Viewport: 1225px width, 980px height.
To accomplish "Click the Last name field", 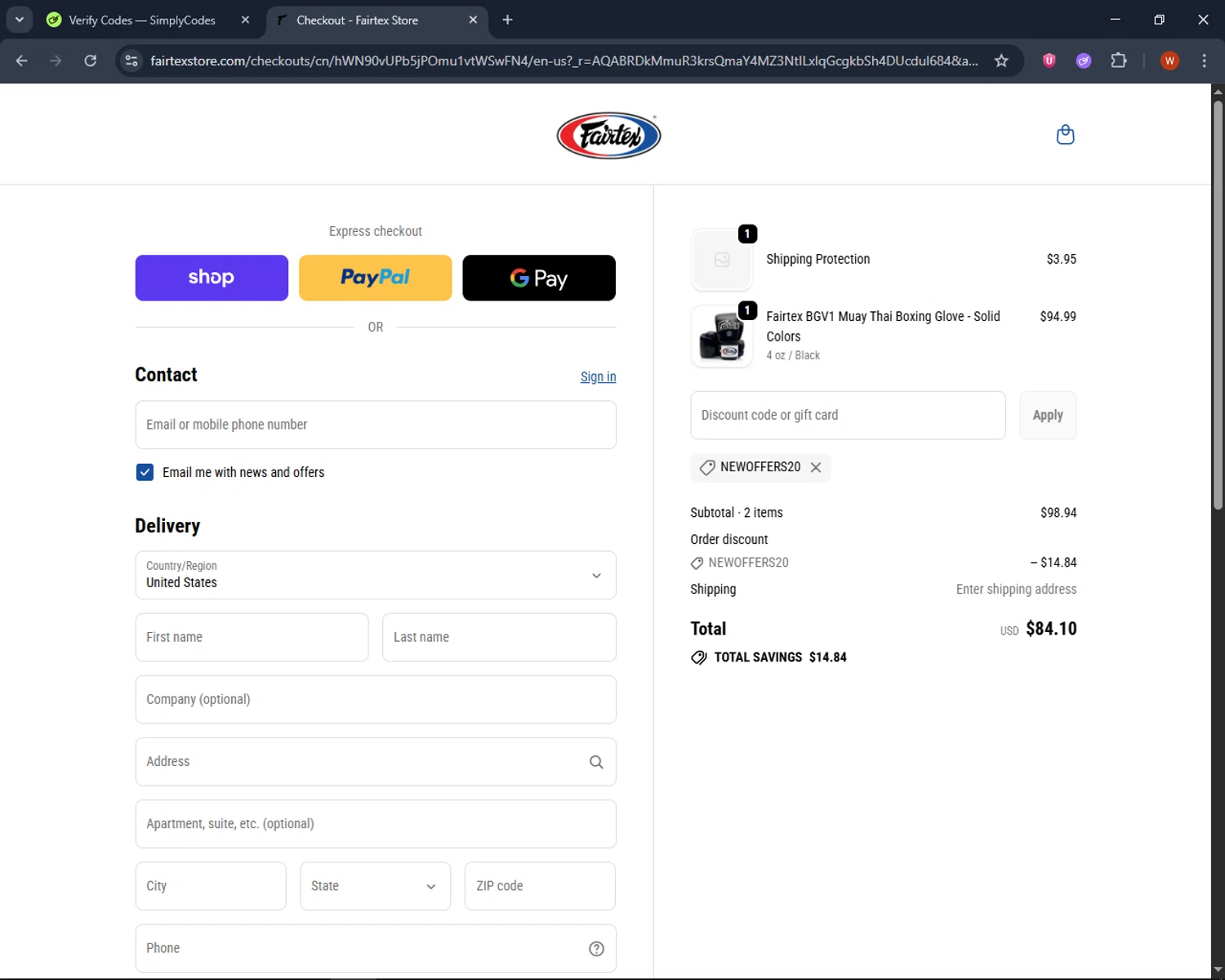I will tap(499, 637).
